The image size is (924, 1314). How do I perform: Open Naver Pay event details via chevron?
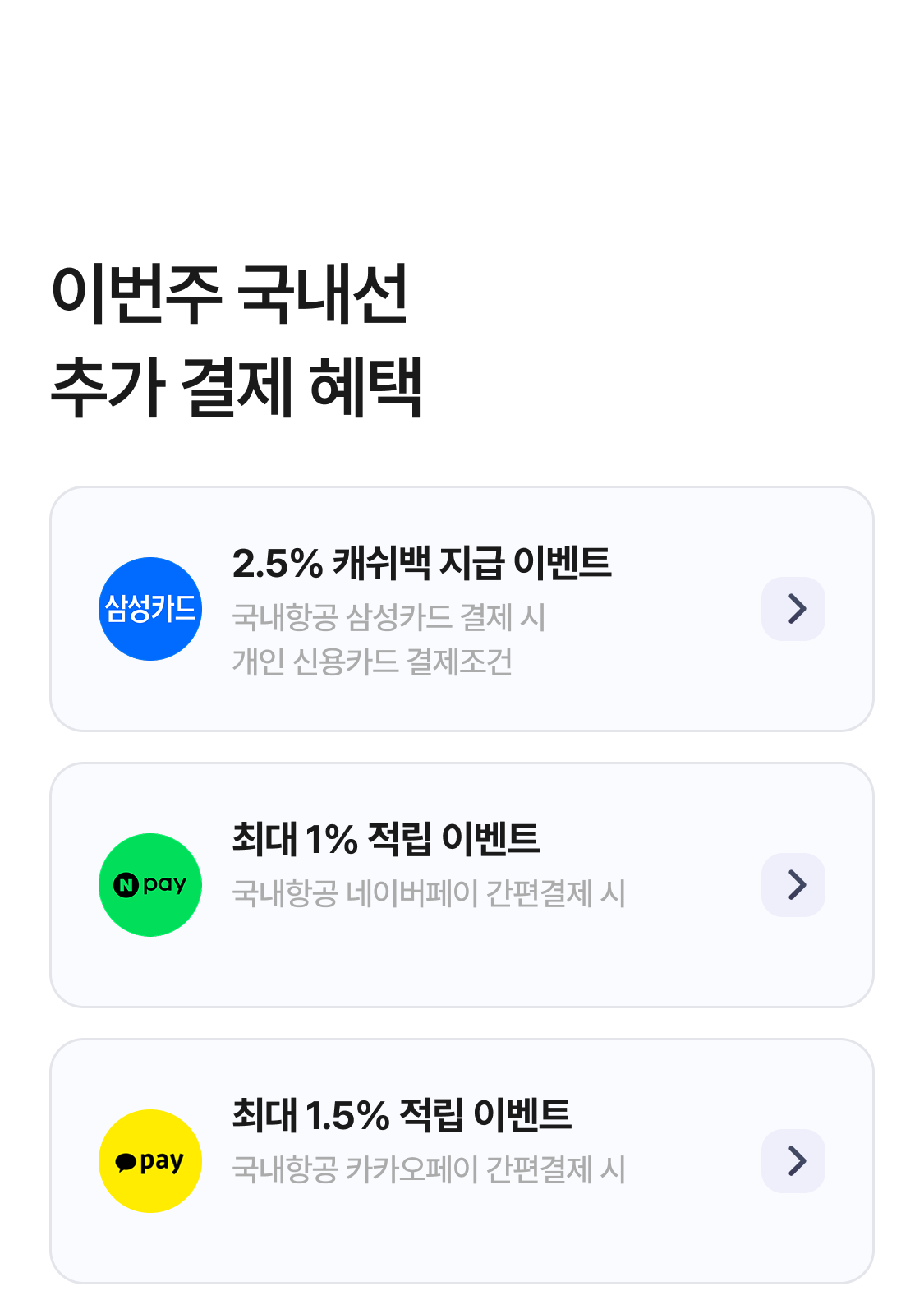click(793, 885)
